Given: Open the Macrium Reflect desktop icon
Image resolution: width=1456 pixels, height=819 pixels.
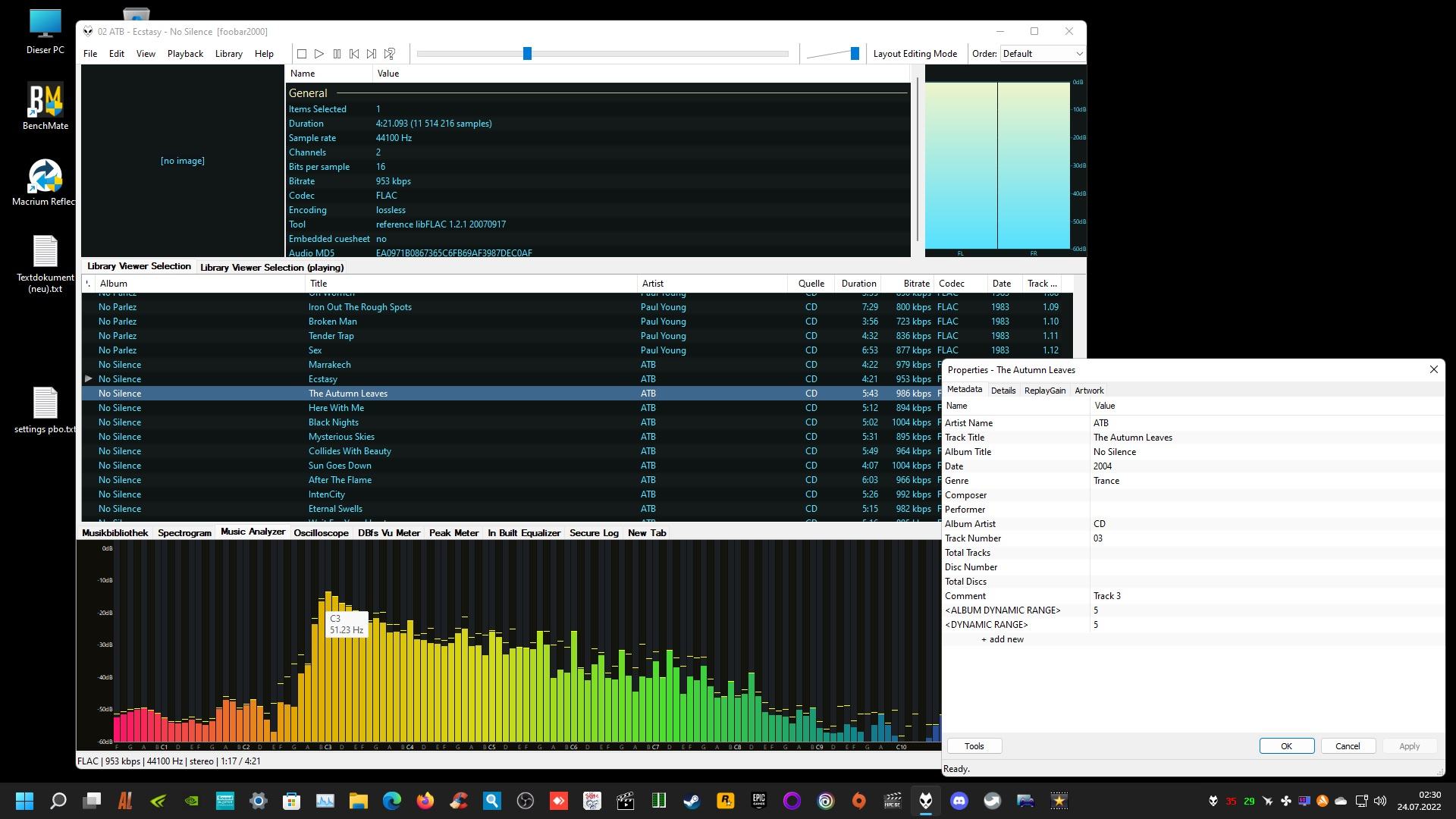Looking at the screenshot, I should pos(45,184).
